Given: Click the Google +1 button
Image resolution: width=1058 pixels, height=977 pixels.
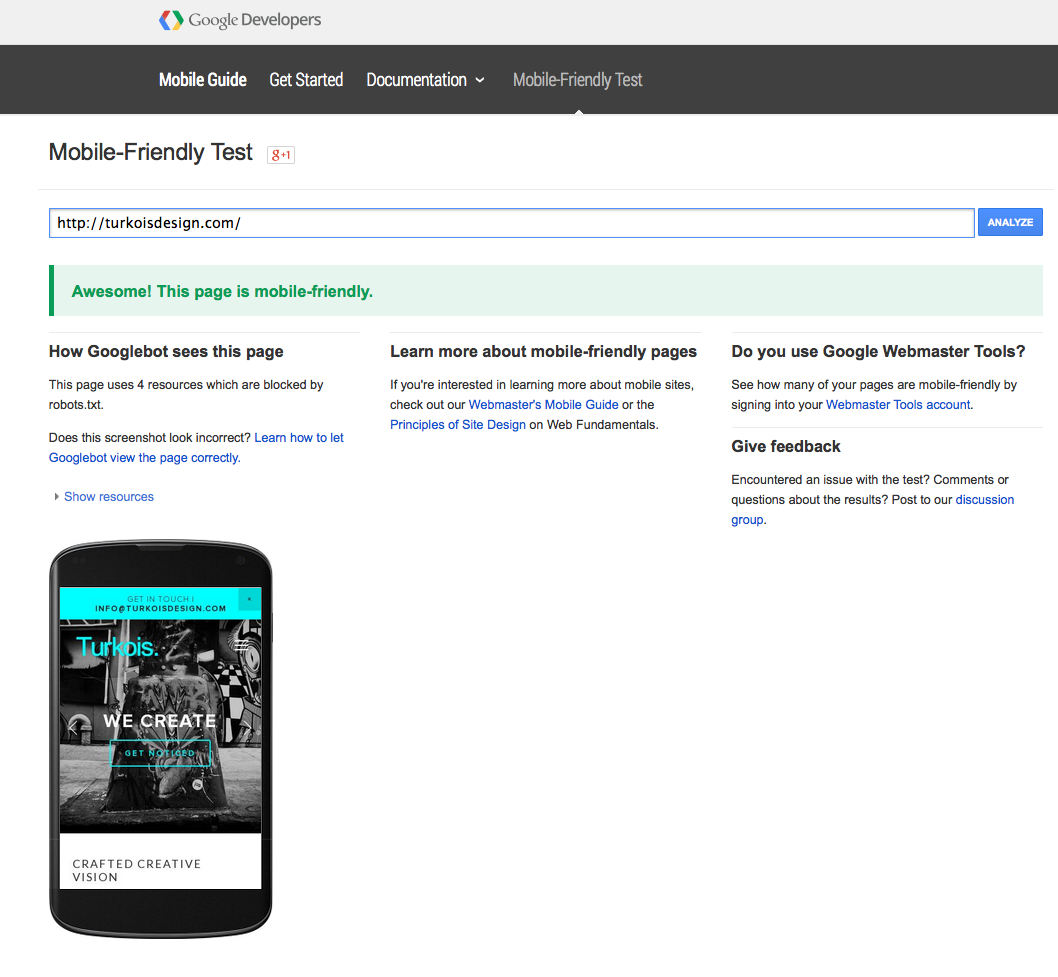Looking at the screenshot, I should pyautogui.click(x=281, y=155).
